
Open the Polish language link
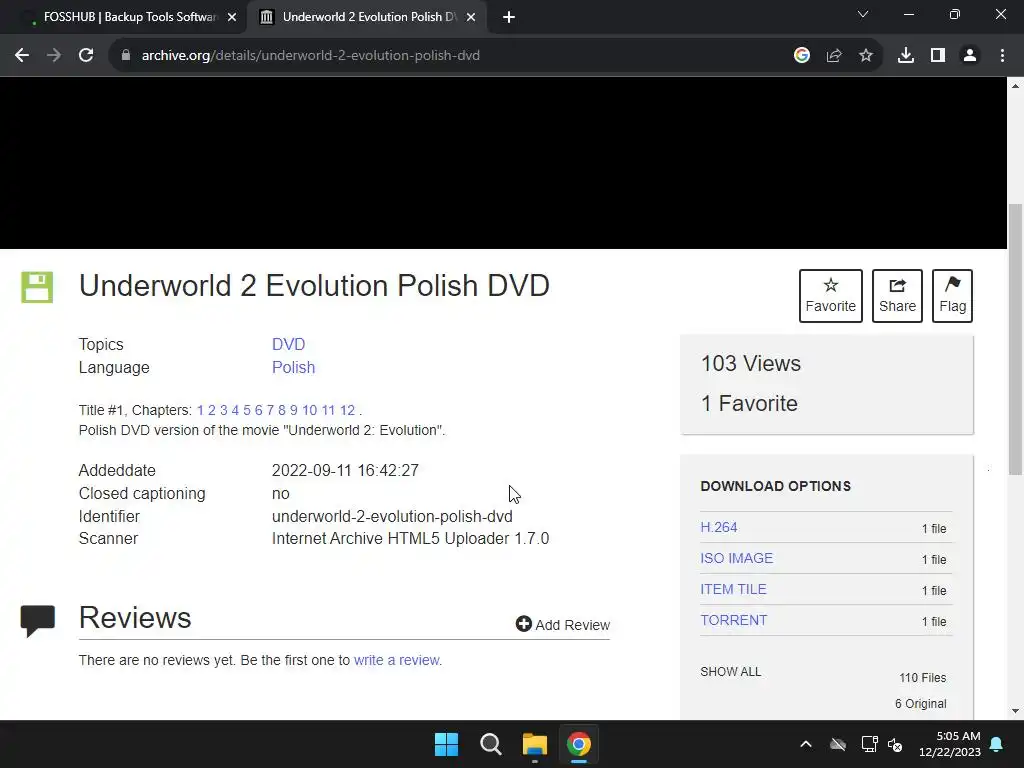click(293, 367)
